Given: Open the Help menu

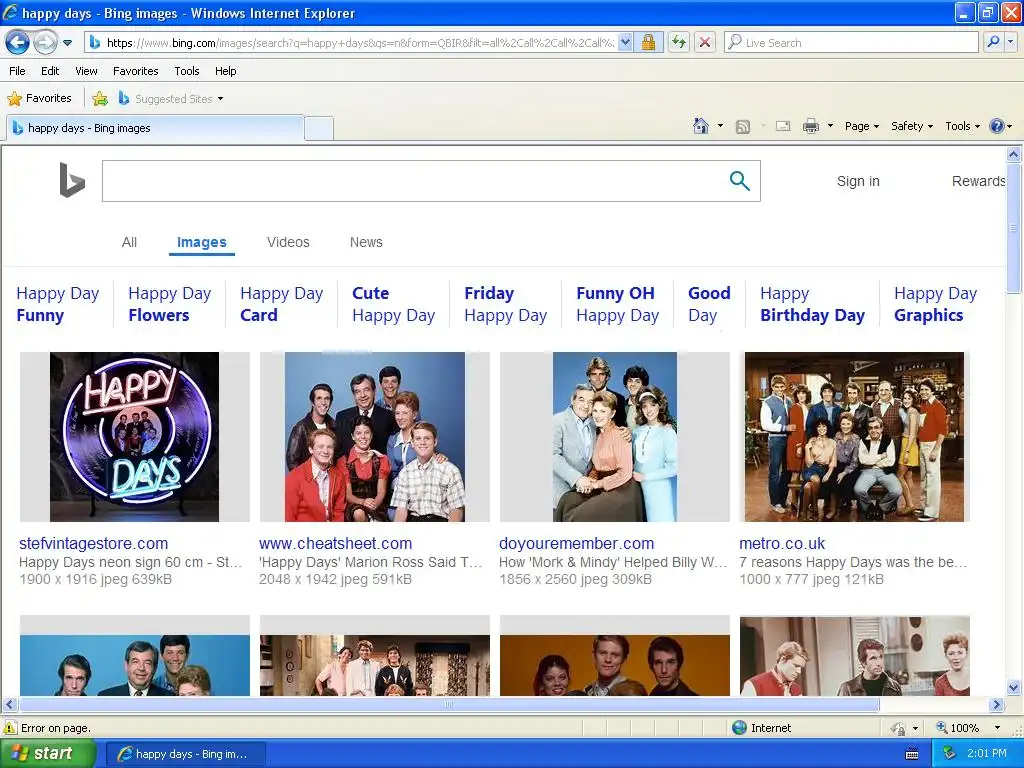Looking at the screenshot, I should point(226,71).
